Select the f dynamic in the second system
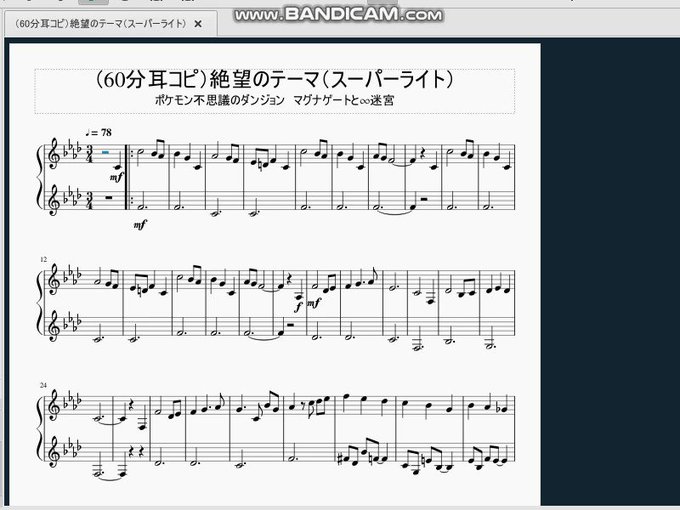 [x=298, y=307]
